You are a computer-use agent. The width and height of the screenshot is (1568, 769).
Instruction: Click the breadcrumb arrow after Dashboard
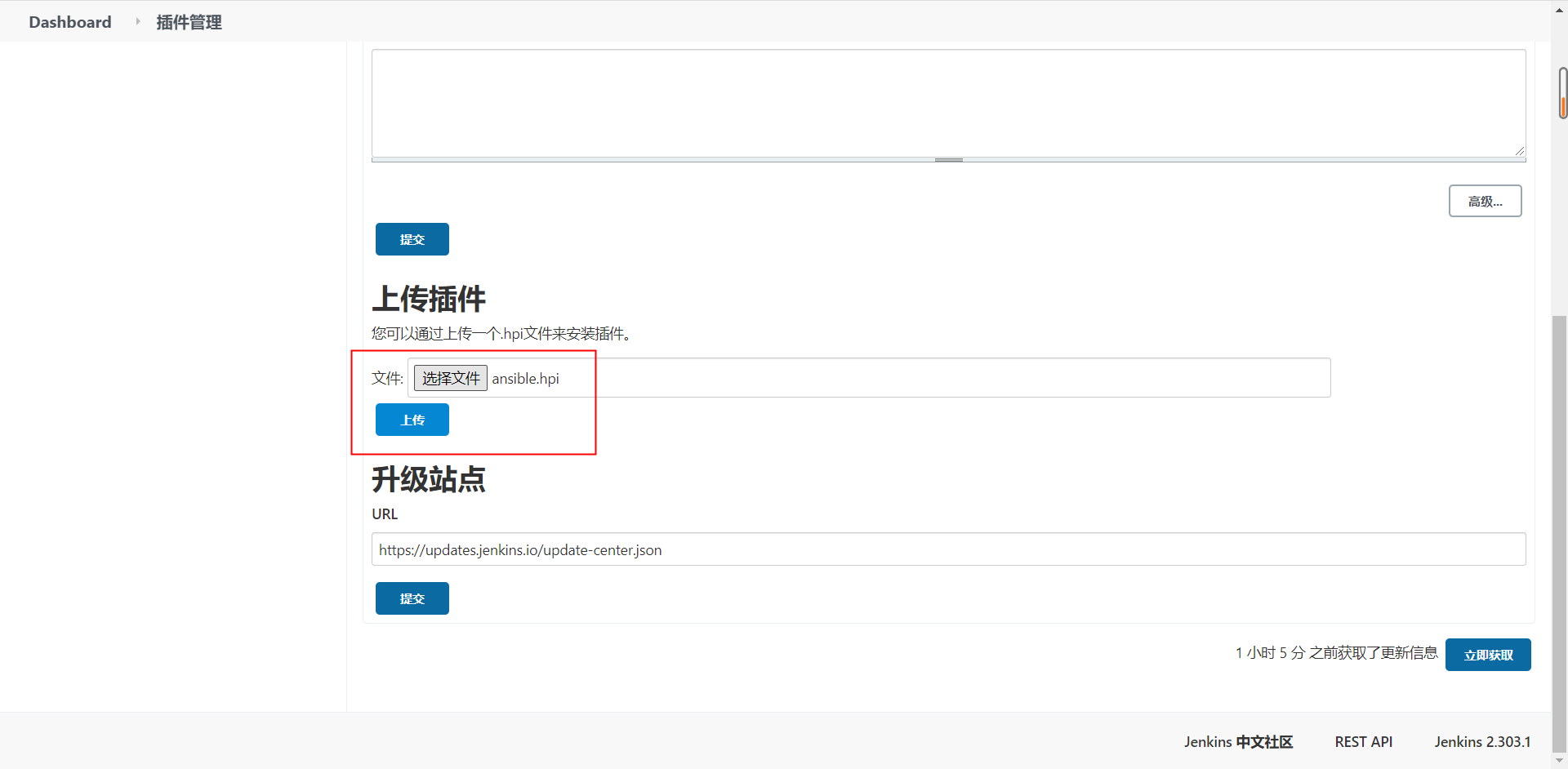tap(137, 22)
